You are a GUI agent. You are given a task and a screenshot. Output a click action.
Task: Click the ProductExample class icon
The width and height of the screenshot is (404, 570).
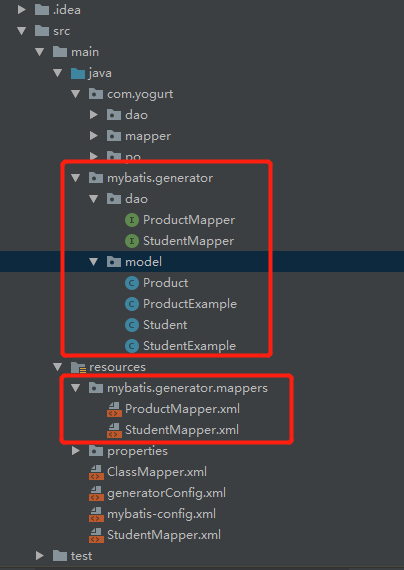click(132, 304)
